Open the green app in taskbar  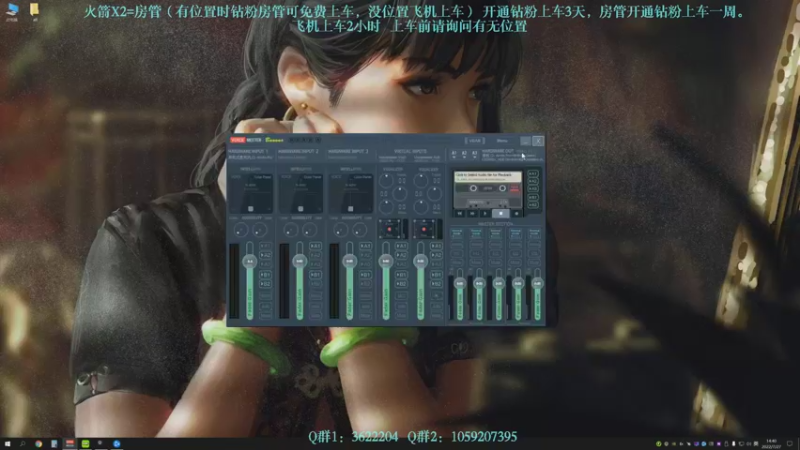[x=85, y=444]
